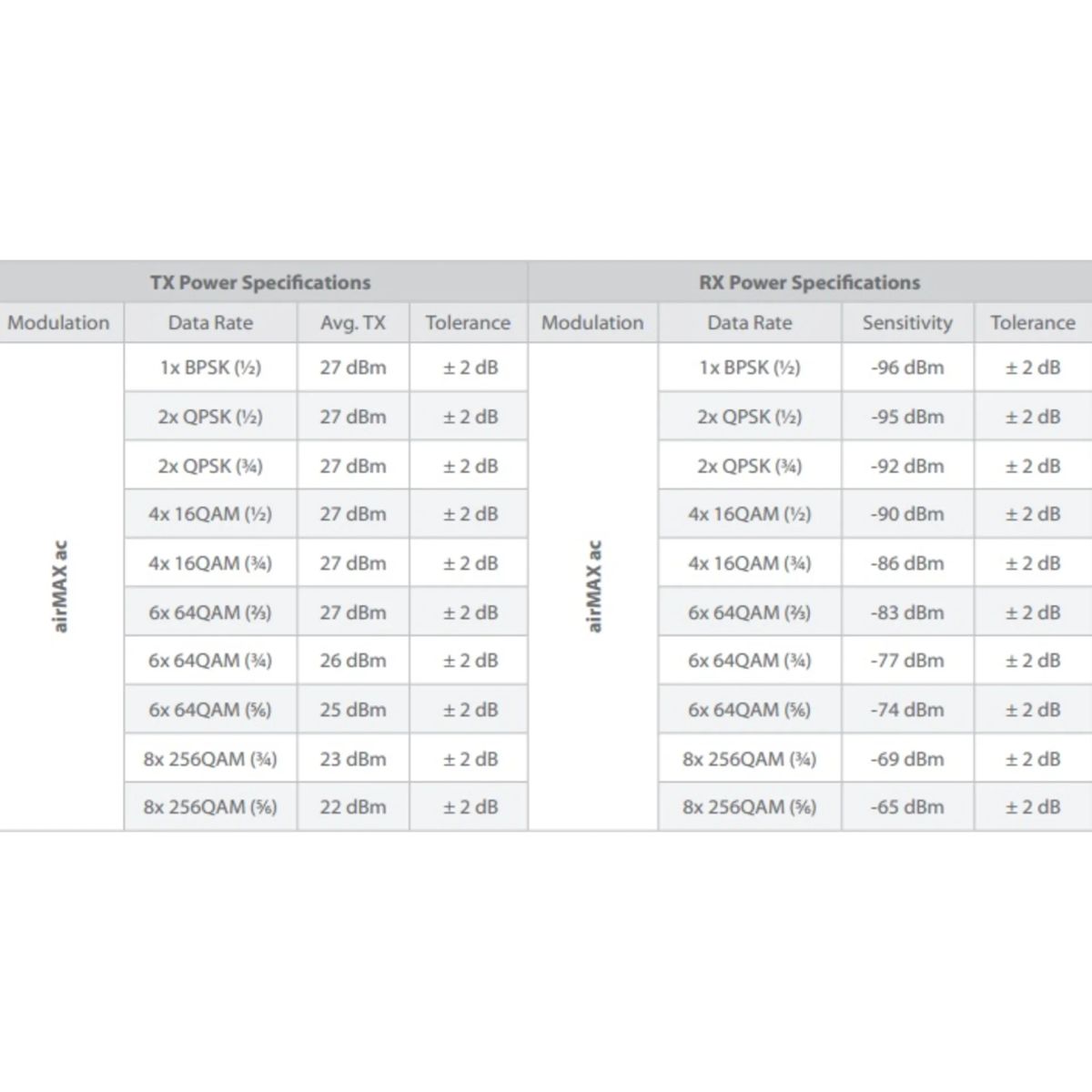The width and height of the screenshot is (1092, 1092).
Task: Click the 26 dBm Avg. TX cell
Action: (x=352, y=661)
